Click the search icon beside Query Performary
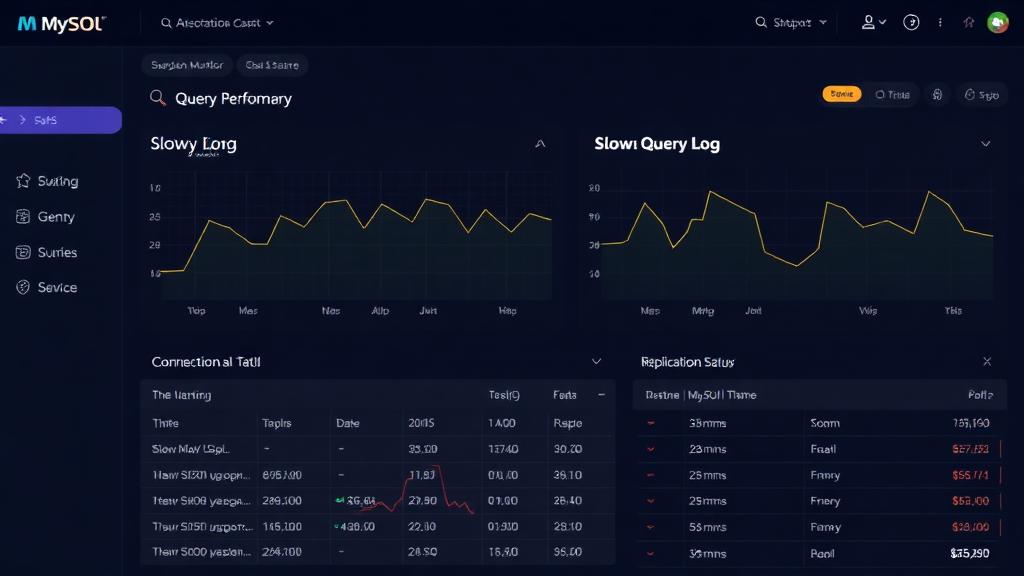The image size is (1024, 576). [x=157, y=98]
